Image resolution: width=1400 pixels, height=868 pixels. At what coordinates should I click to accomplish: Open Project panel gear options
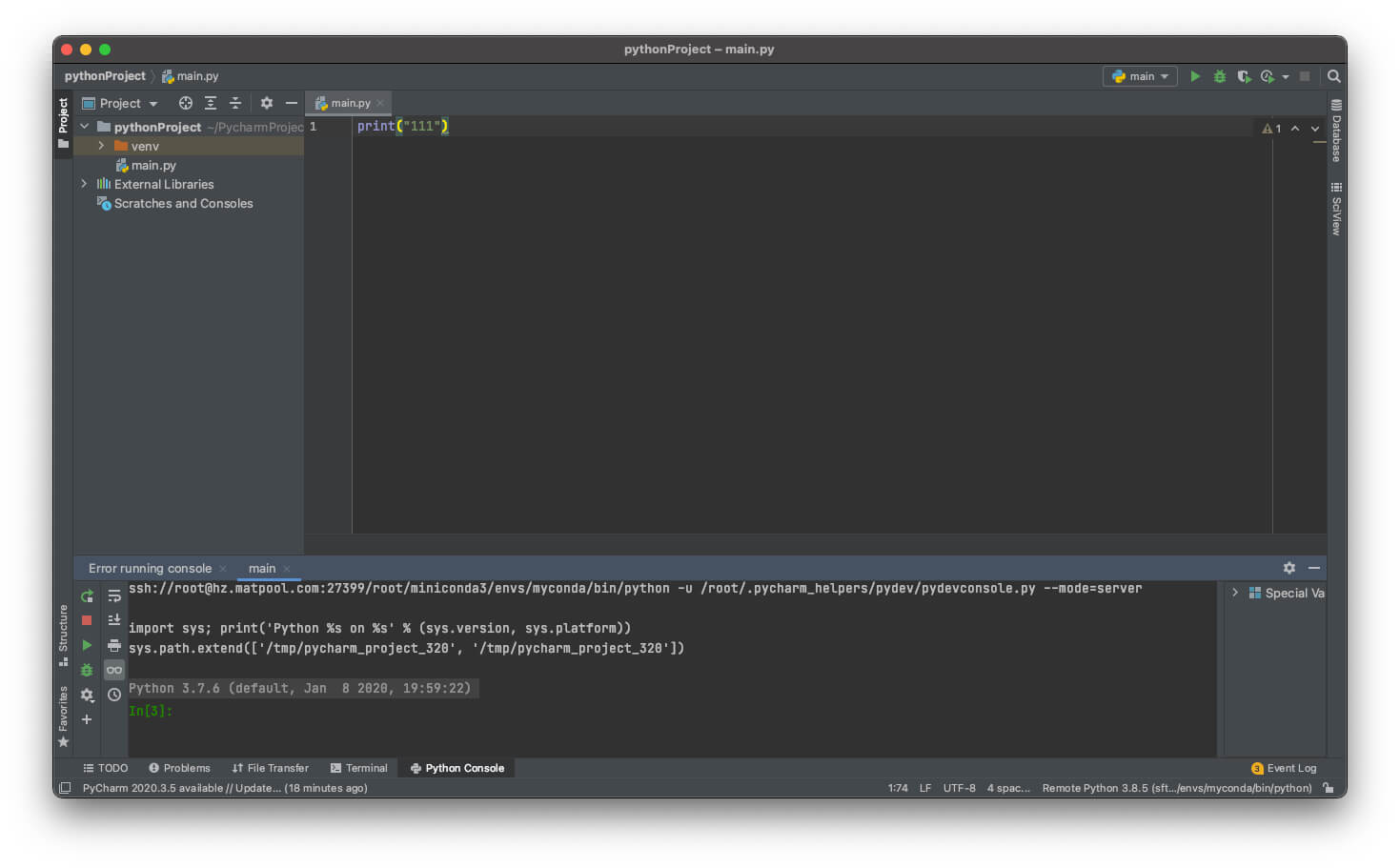click(267, 103)
